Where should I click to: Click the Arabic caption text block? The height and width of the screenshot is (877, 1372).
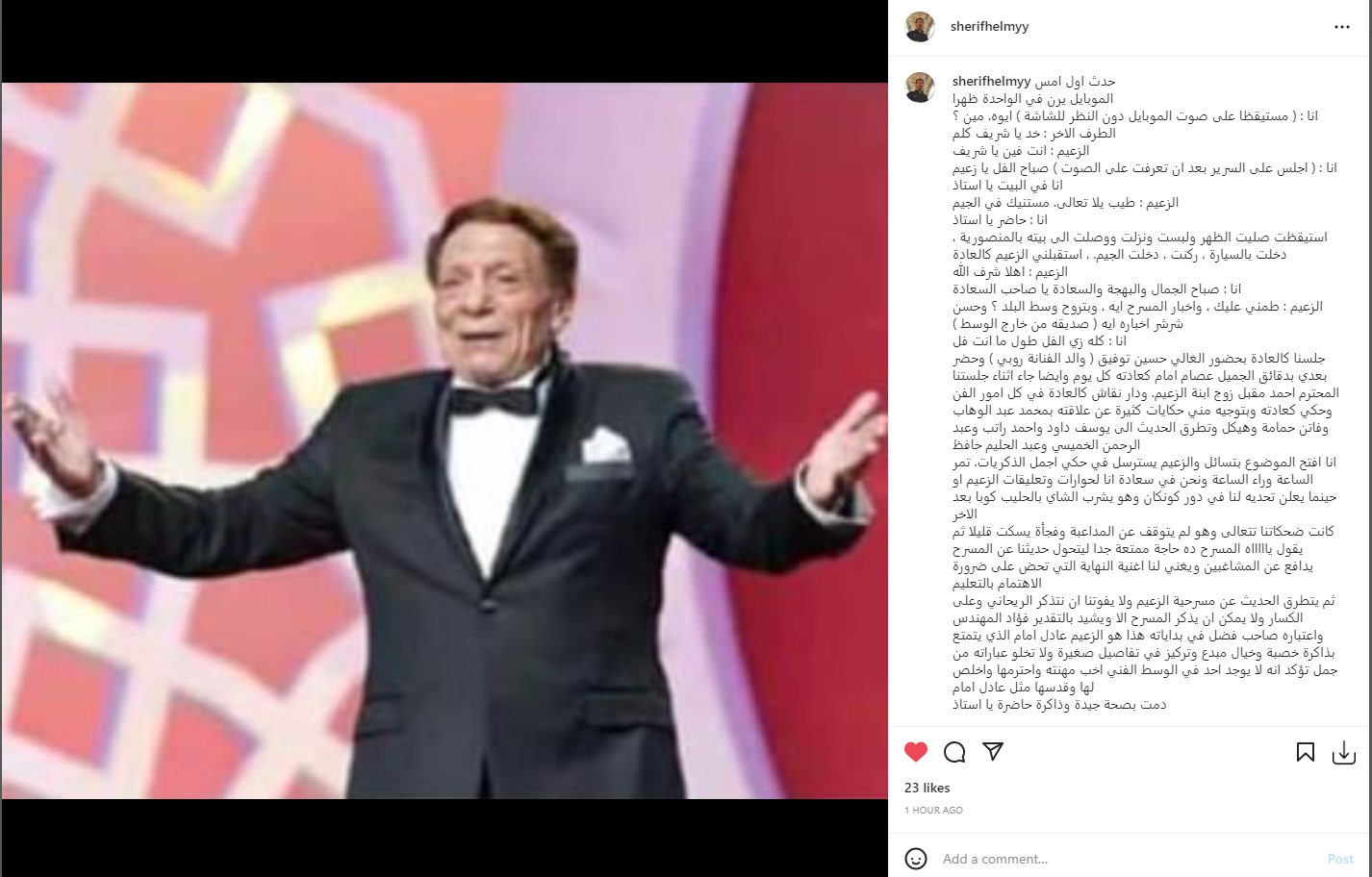pos(1145,393)
